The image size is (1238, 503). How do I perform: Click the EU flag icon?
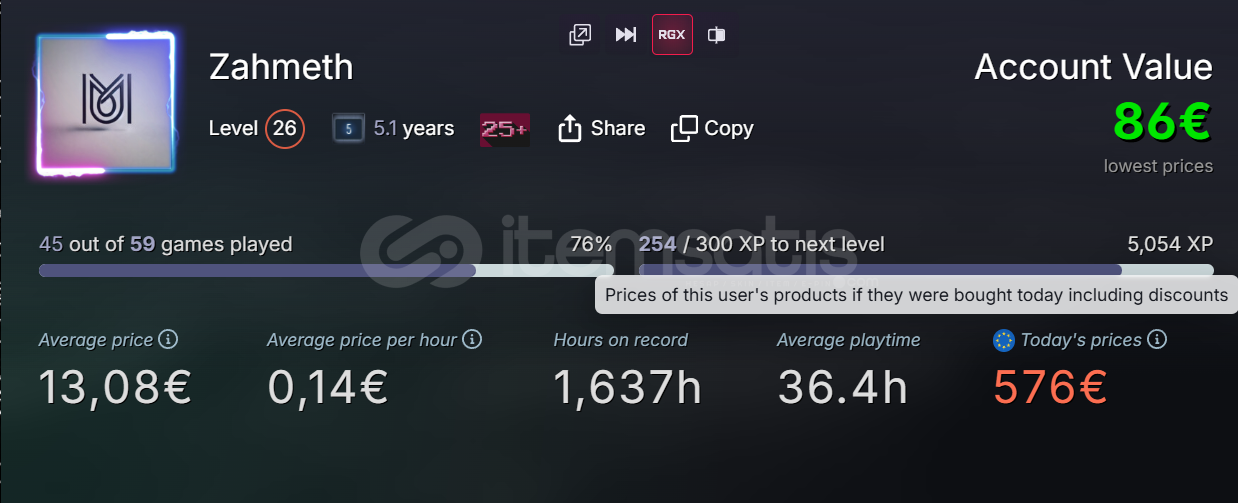(x=1004, y=341)
